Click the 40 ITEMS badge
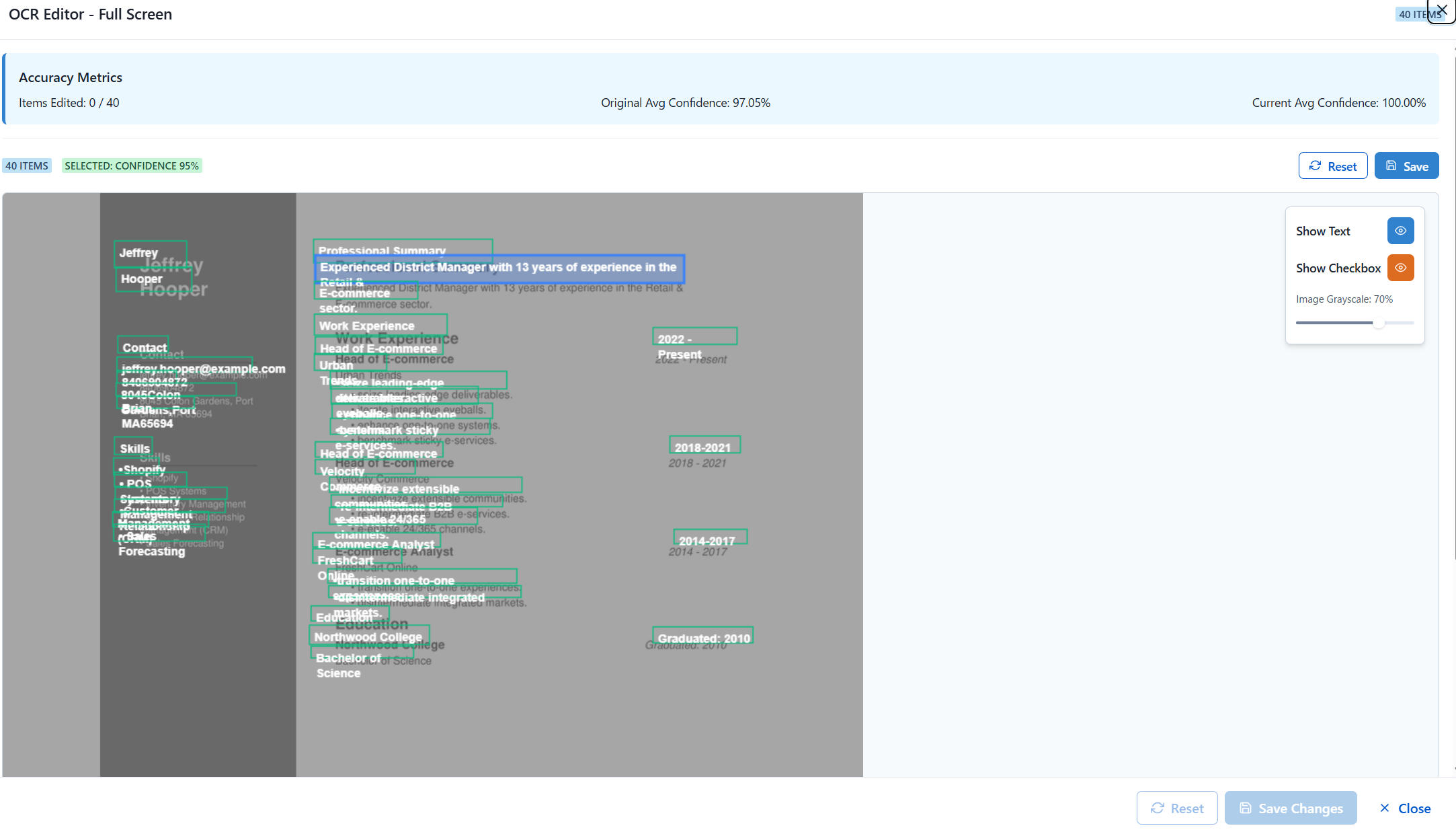The width and height of the screenshot is (1456, 830). pos(27,165)
